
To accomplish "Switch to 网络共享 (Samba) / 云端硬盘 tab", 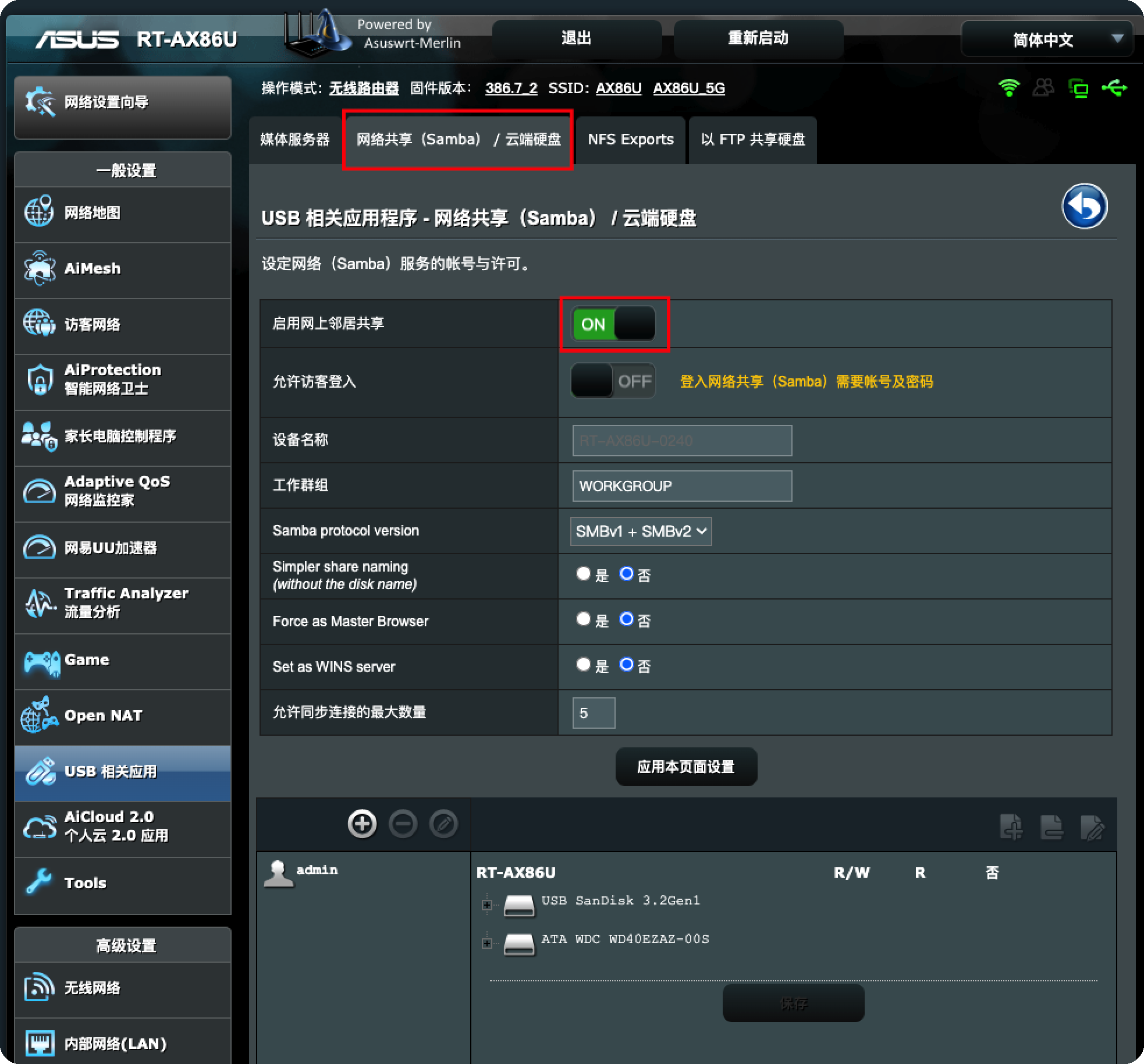I will 459,140.
